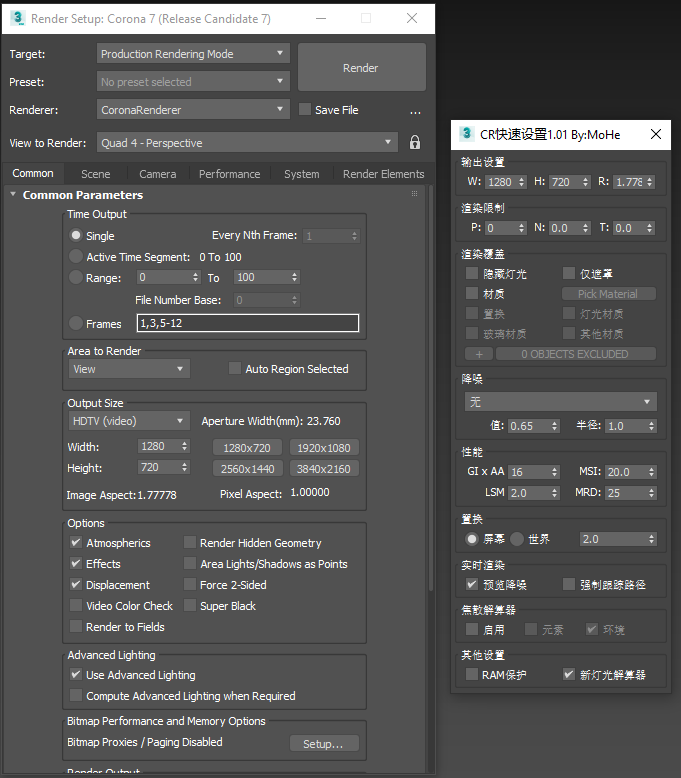The image size is (681, 778).
Task: Click the CR quick settings window app icon
Action: click(x=467, y=134)
